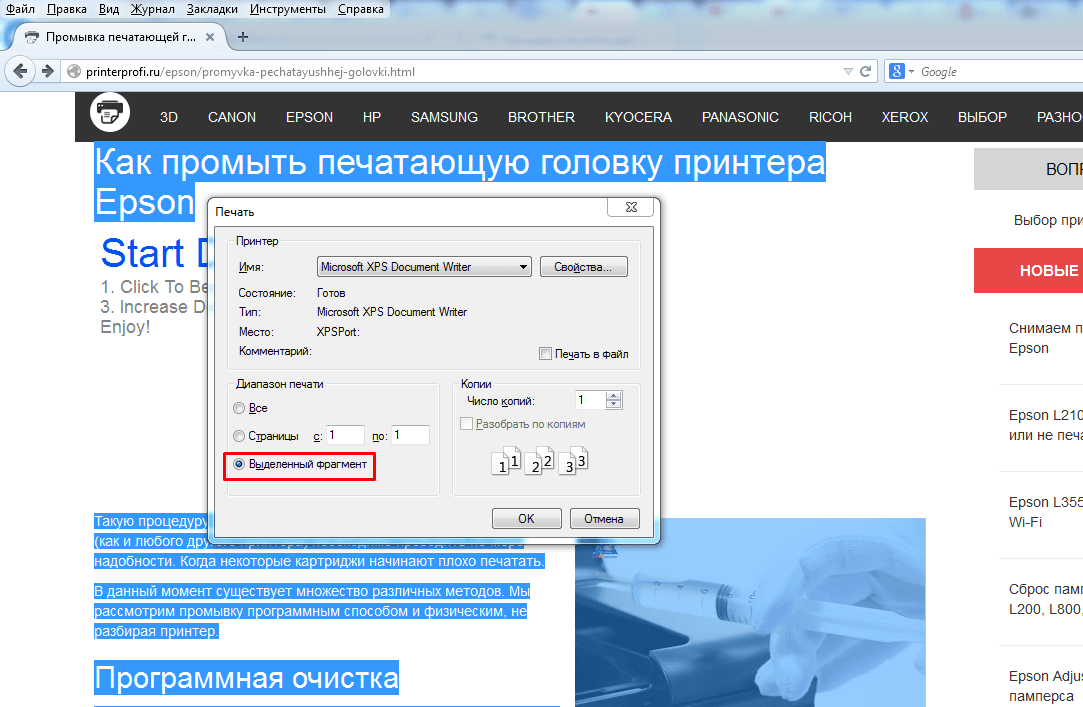Open the Epson L355 sidebar article link
This screenshot has width=1083, height=707.
1046,512
